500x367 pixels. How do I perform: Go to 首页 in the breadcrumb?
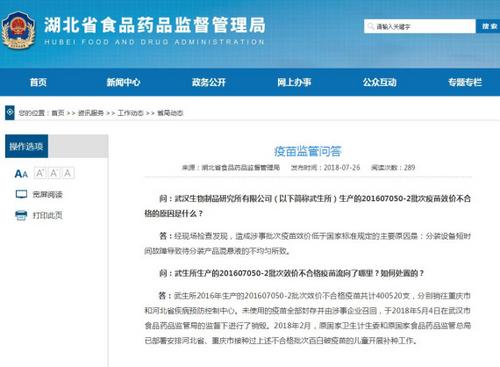point(58,113)
